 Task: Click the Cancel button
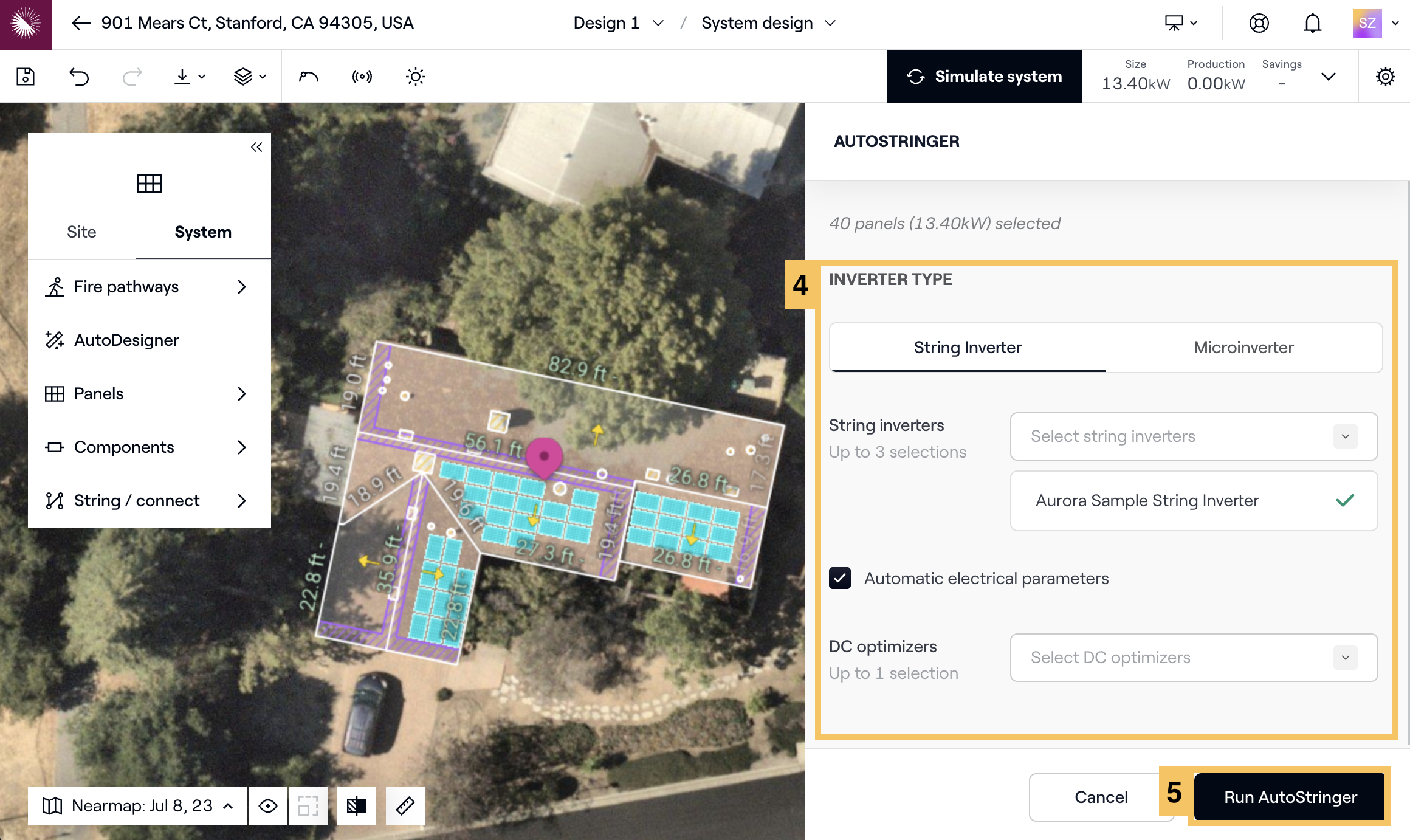[x=1101, y=797]
